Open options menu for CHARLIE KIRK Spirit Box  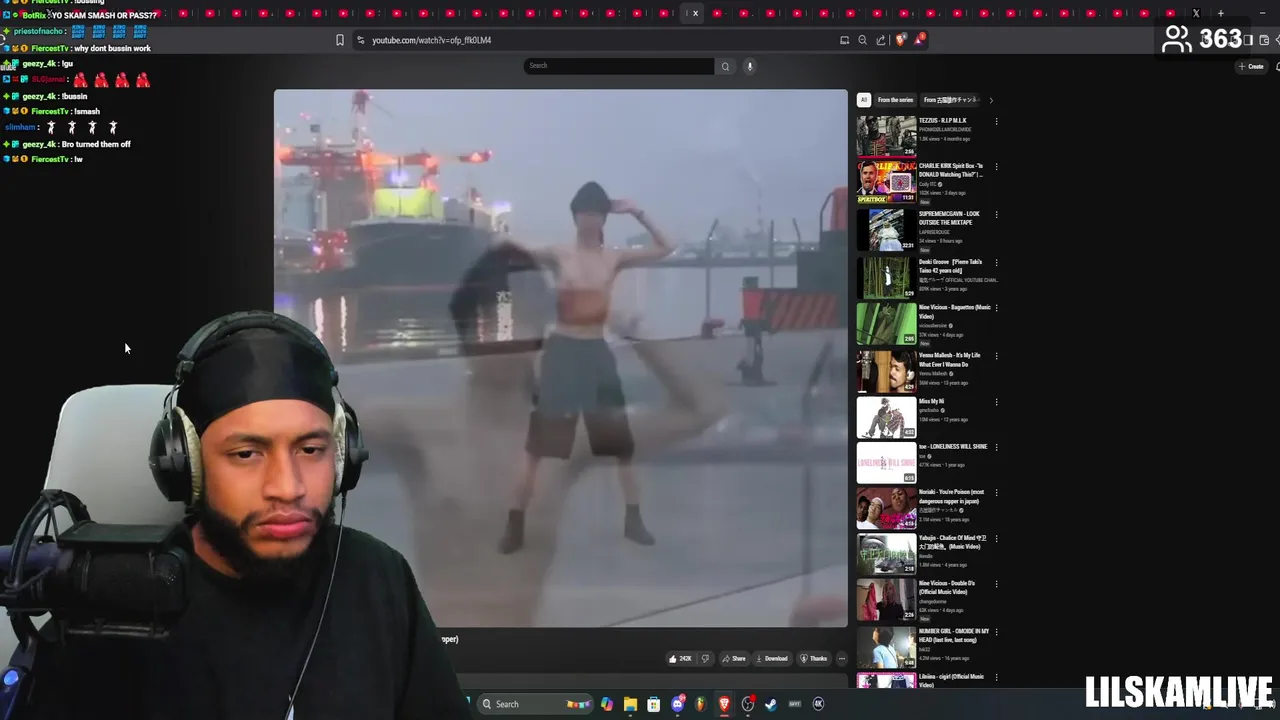coord(996,167)
